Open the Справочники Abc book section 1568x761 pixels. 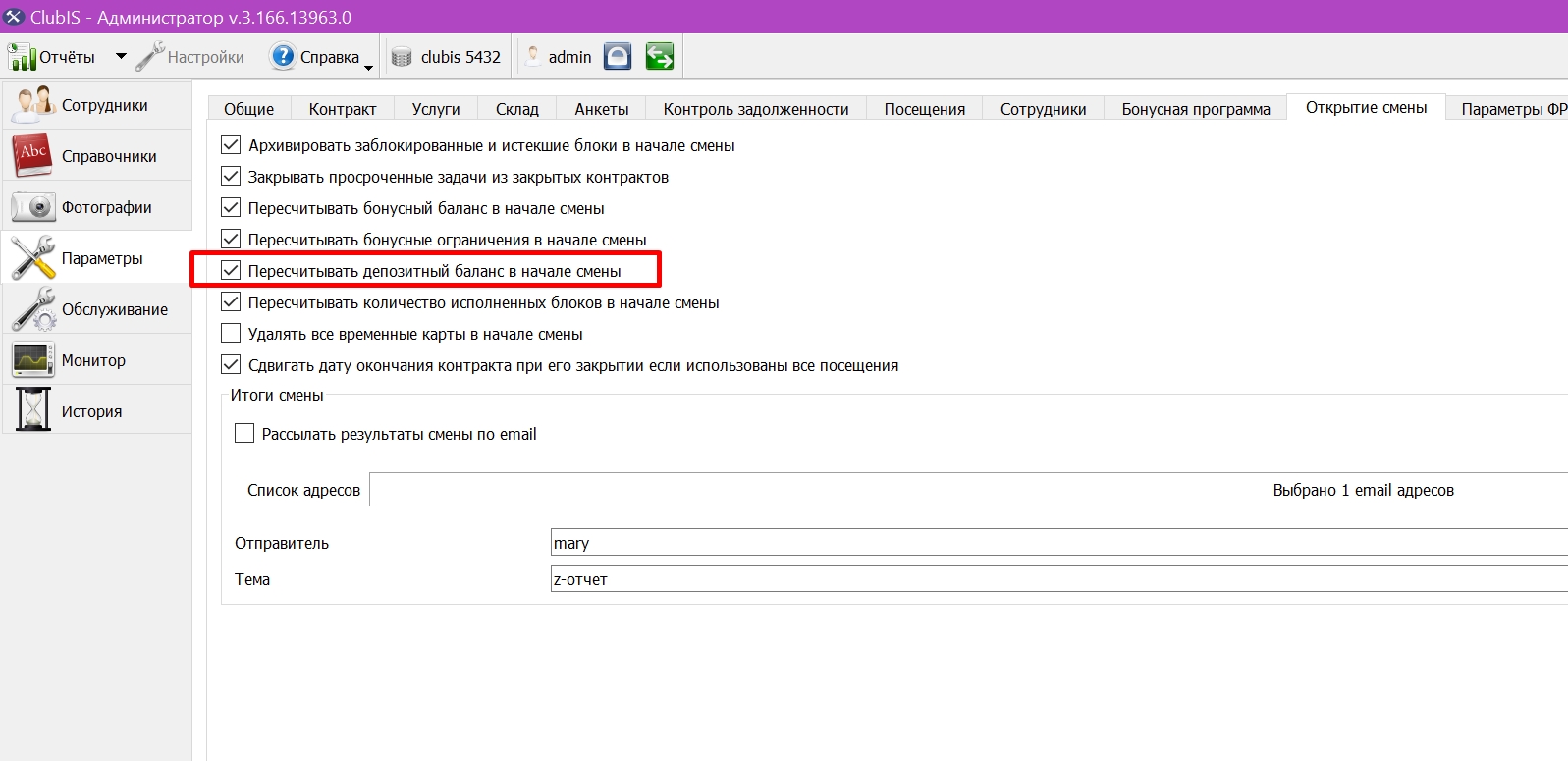pos(96,156)
